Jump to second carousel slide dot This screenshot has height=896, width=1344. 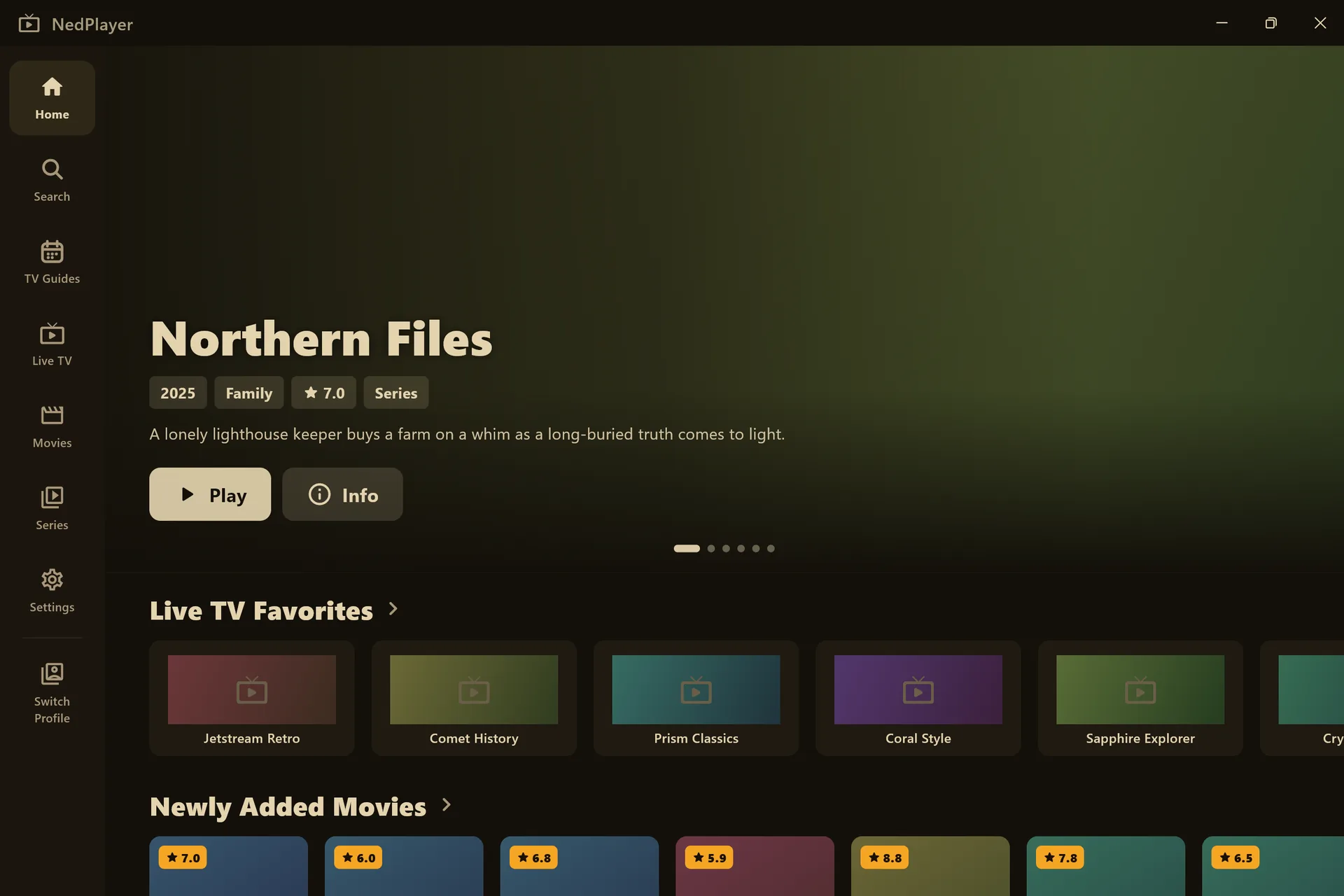(711, 548)
